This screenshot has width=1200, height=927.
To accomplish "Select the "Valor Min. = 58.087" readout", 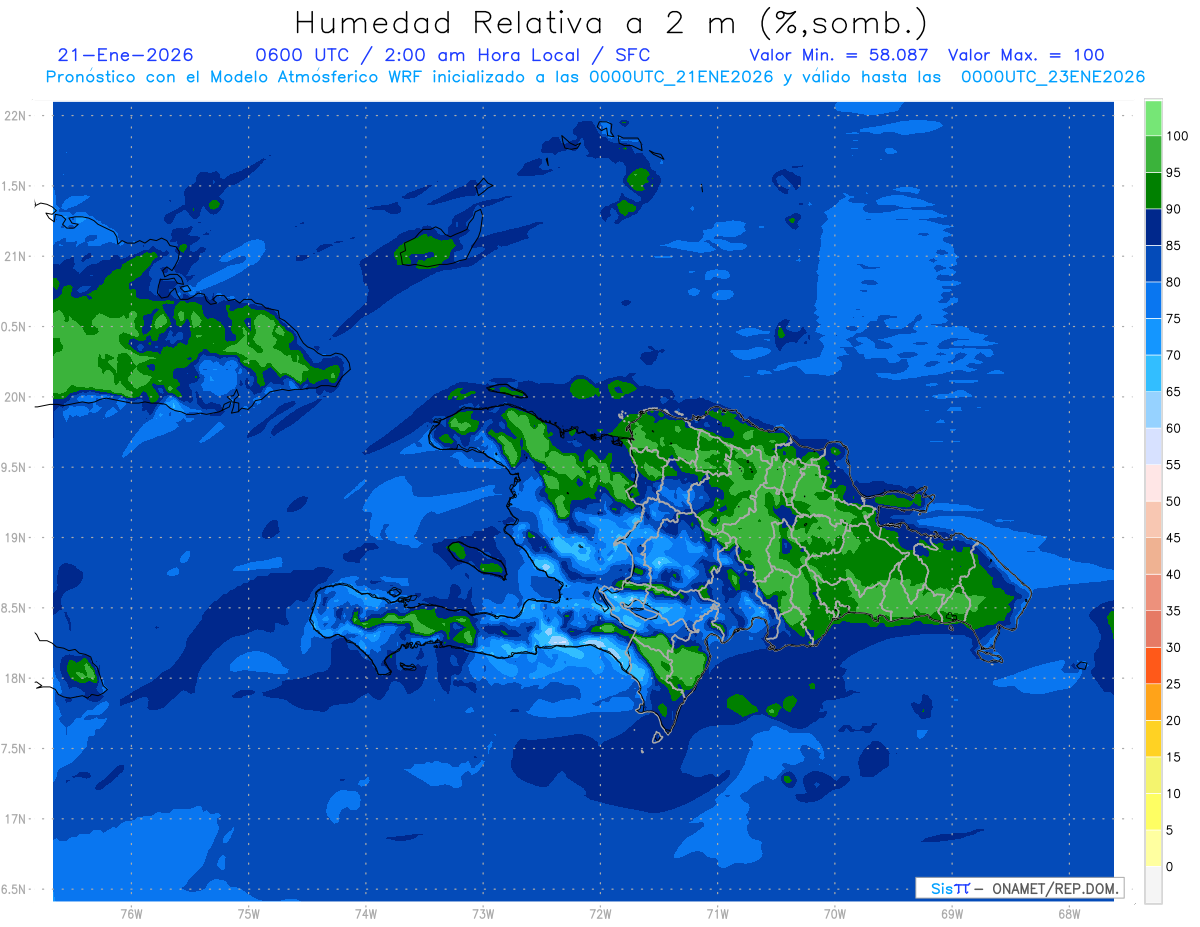I will pos(838,55).
